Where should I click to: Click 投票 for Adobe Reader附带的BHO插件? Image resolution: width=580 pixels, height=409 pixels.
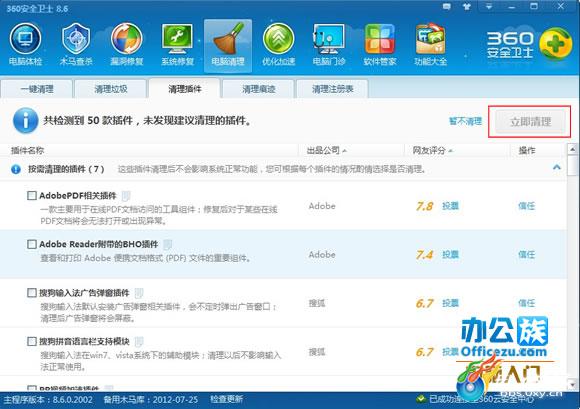click(x=450, y=254)
